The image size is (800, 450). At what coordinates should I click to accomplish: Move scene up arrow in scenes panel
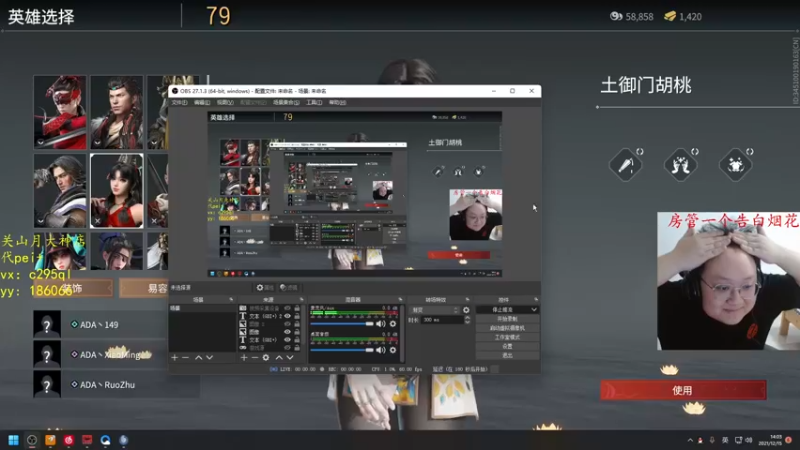[x=198, y=358]
